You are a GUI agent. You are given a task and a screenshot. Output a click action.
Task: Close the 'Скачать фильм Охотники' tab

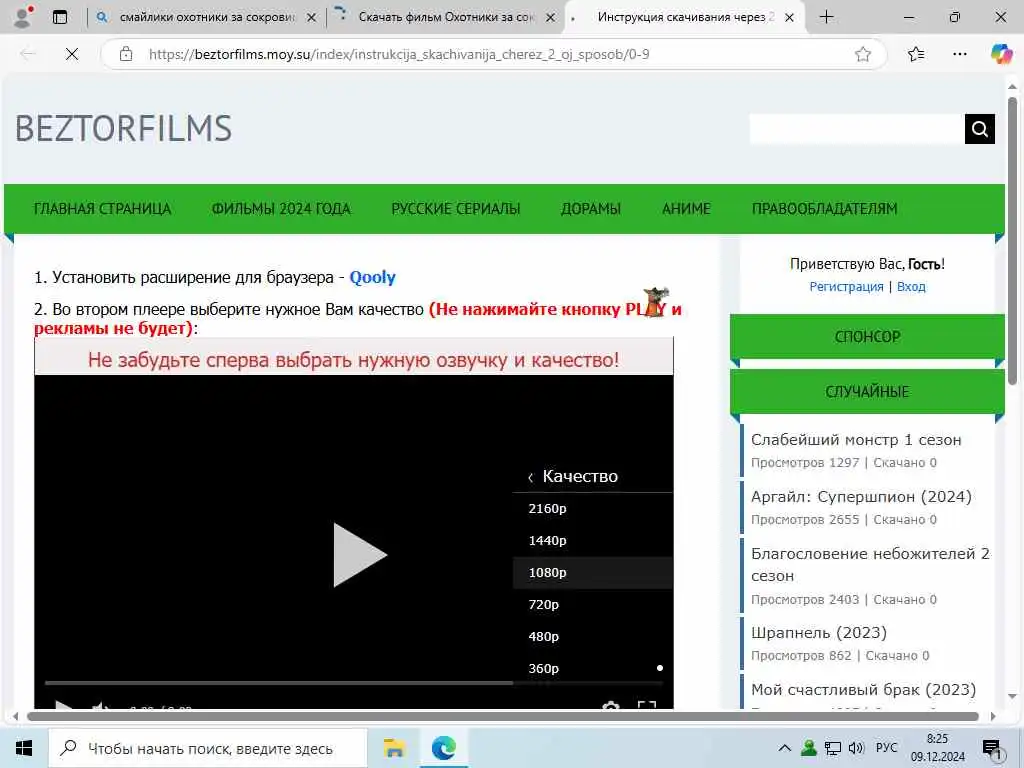pos(551,18)
